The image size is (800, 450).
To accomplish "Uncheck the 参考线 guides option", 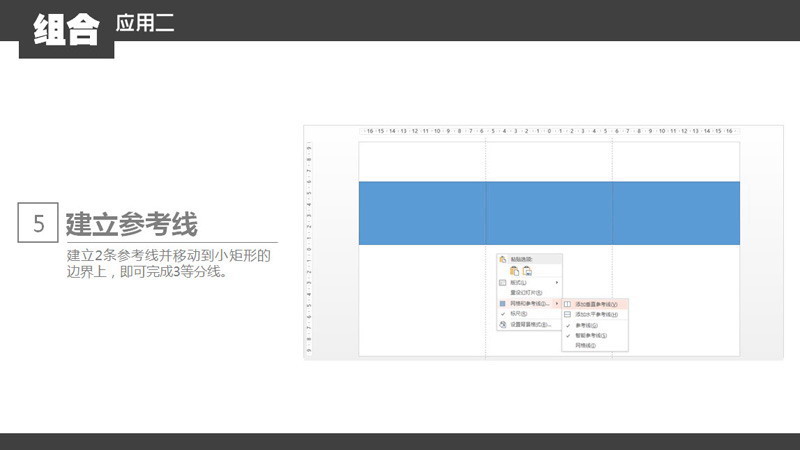I will 568,325.
